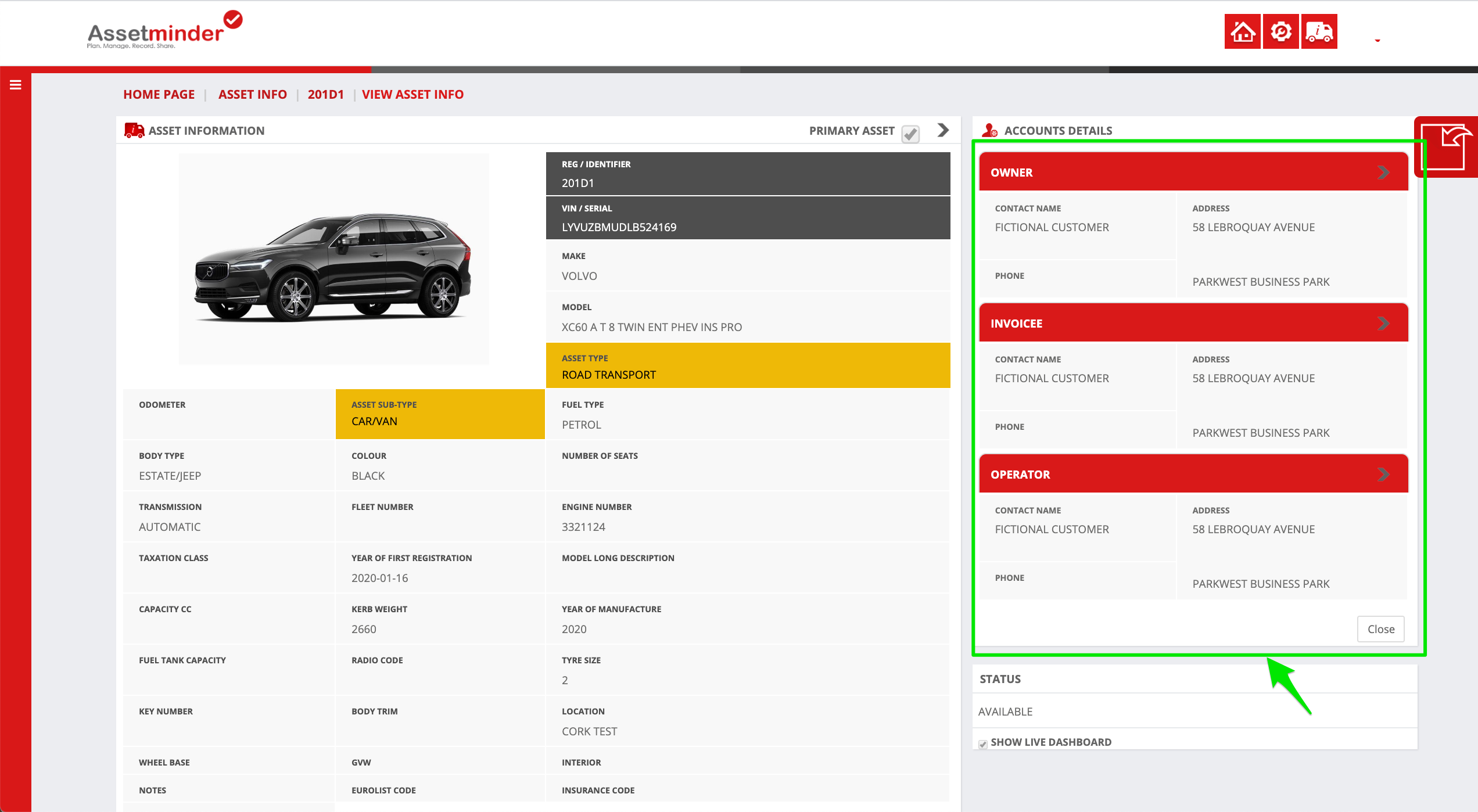Click the Number of Seats field
This screenshot has width=1478, height=812.
748,465
